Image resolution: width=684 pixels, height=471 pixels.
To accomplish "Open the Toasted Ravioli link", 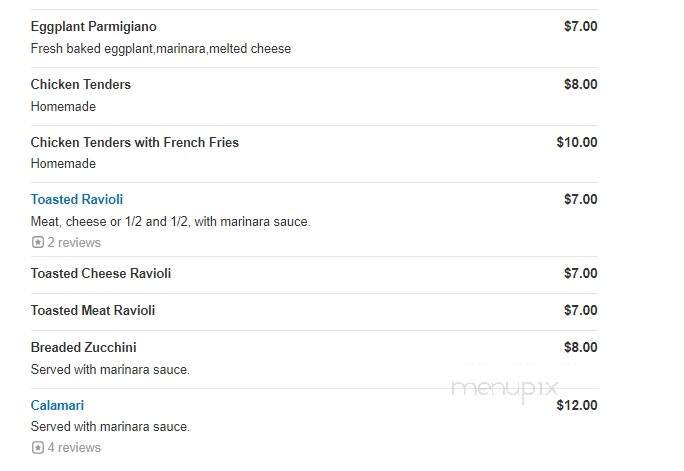I will (77, 200).
